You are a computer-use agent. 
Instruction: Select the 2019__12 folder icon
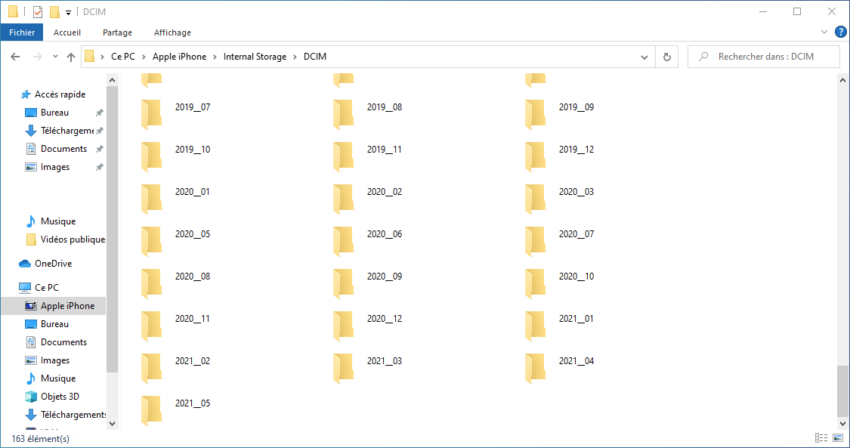(x=535, y=156)
